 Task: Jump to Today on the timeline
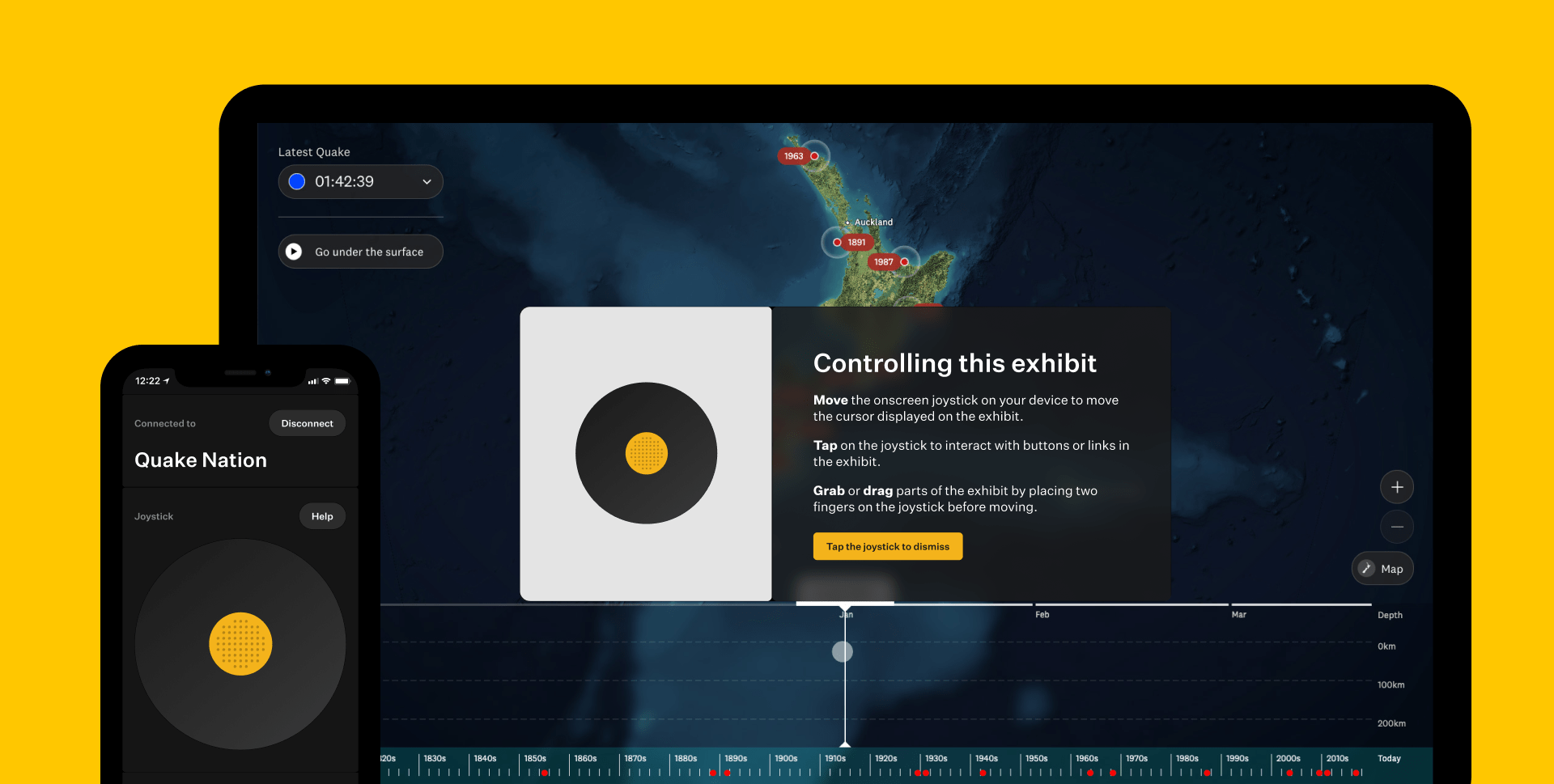[1390, 759]
